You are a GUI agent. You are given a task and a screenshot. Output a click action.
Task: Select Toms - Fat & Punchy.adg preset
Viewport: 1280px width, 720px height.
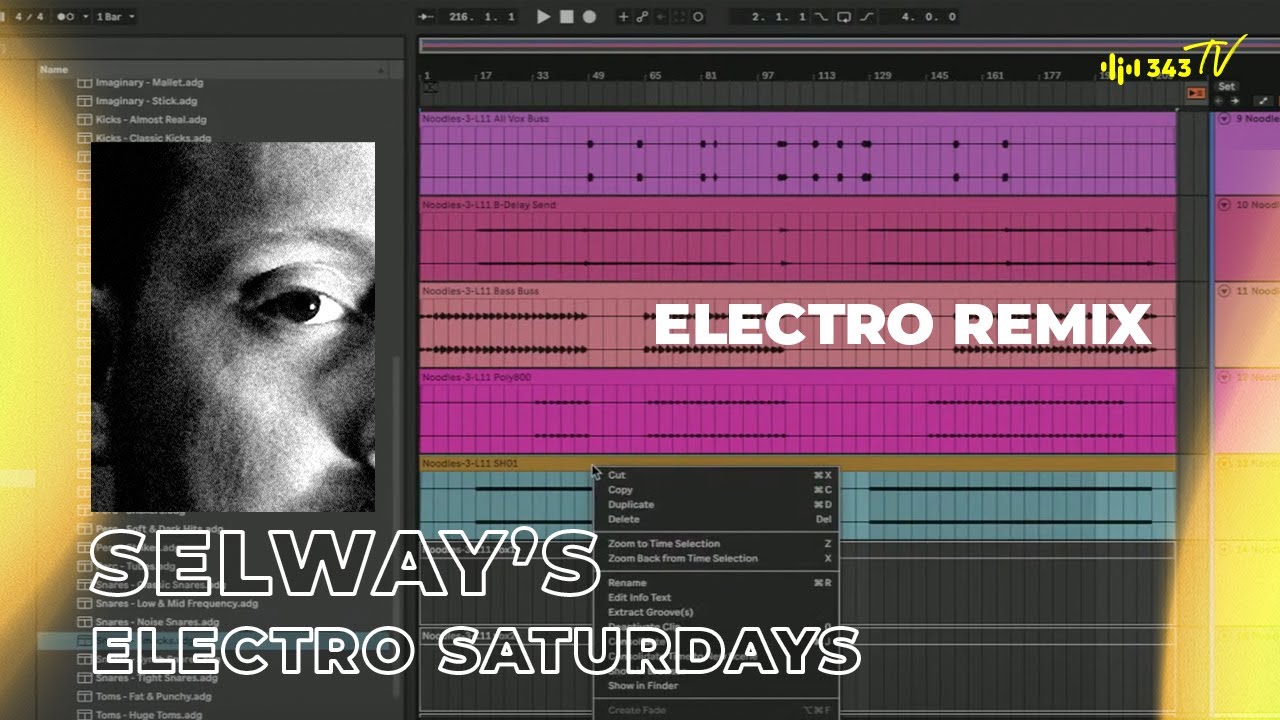tap(153, 696)
